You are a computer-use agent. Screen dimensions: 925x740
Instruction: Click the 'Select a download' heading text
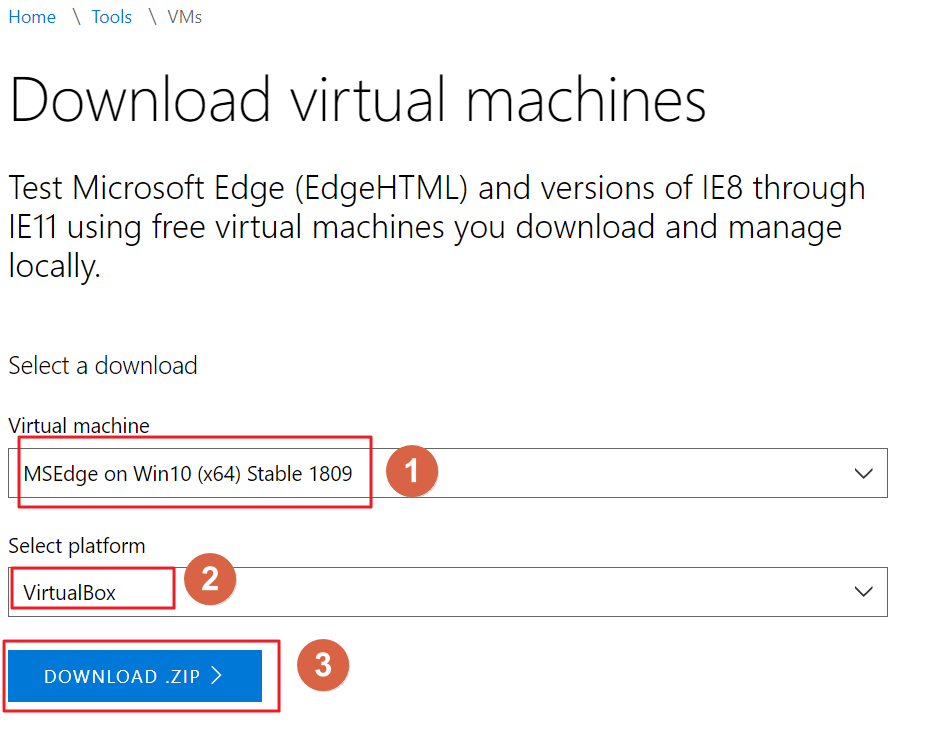103,366
